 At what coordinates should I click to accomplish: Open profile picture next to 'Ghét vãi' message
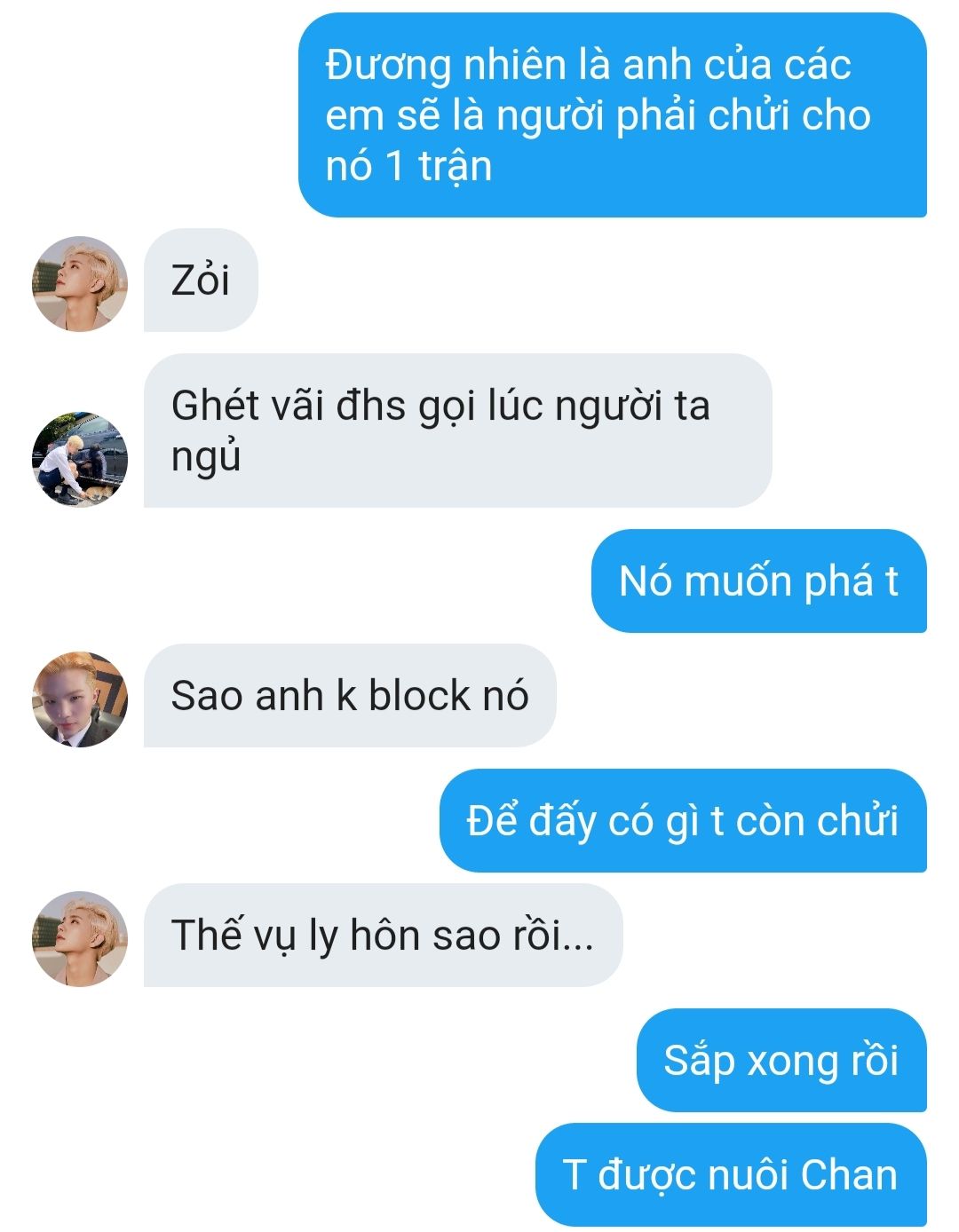80,459
